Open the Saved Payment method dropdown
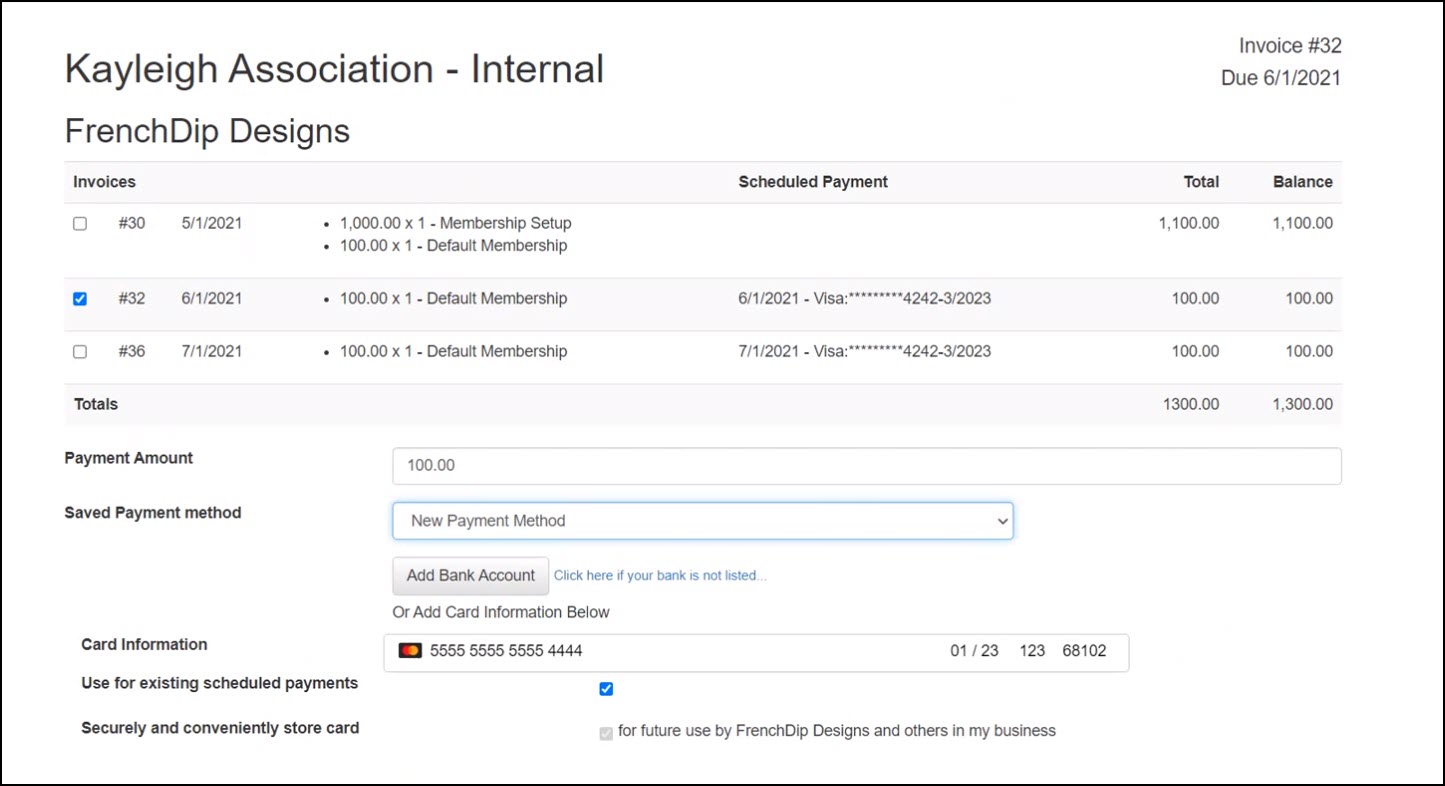1445x786 pixels. coord(702,521)
